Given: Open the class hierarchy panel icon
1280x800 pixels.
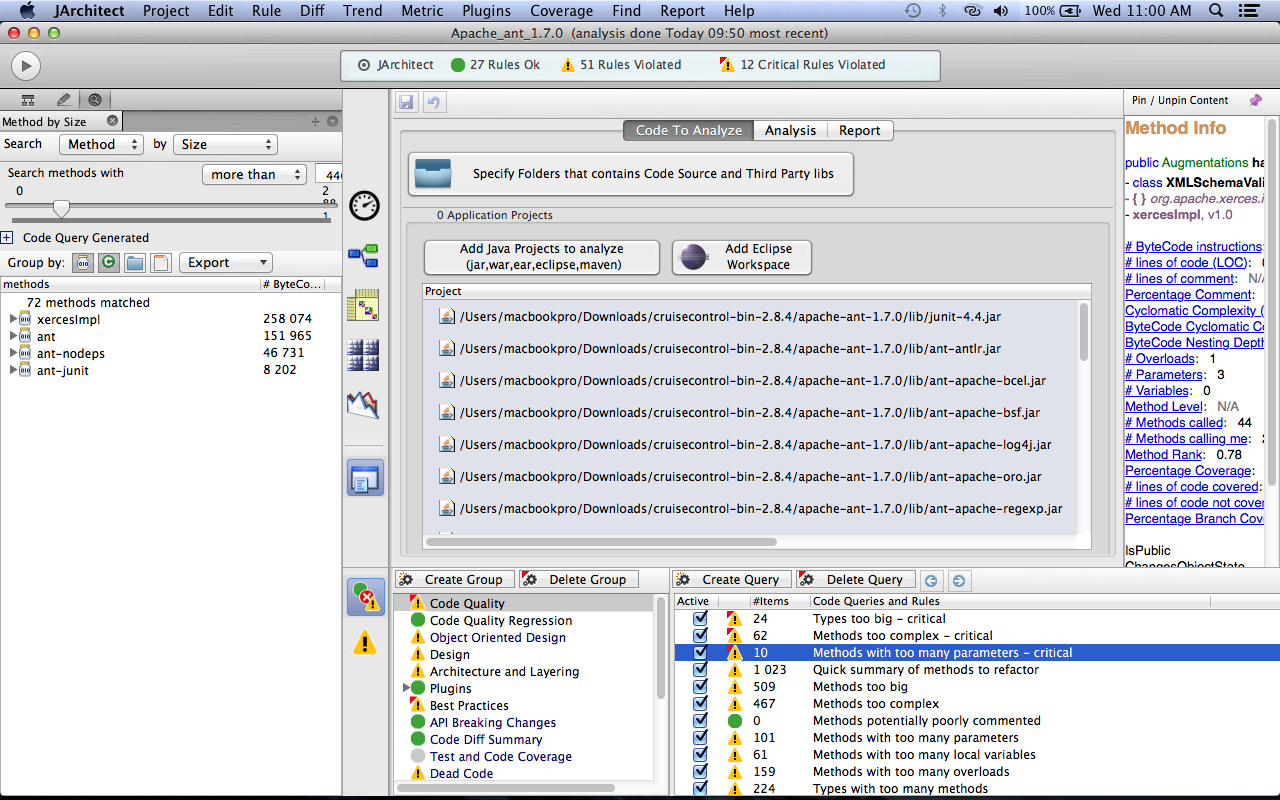Looking at the screenshot, I should (x=28, y=100).
